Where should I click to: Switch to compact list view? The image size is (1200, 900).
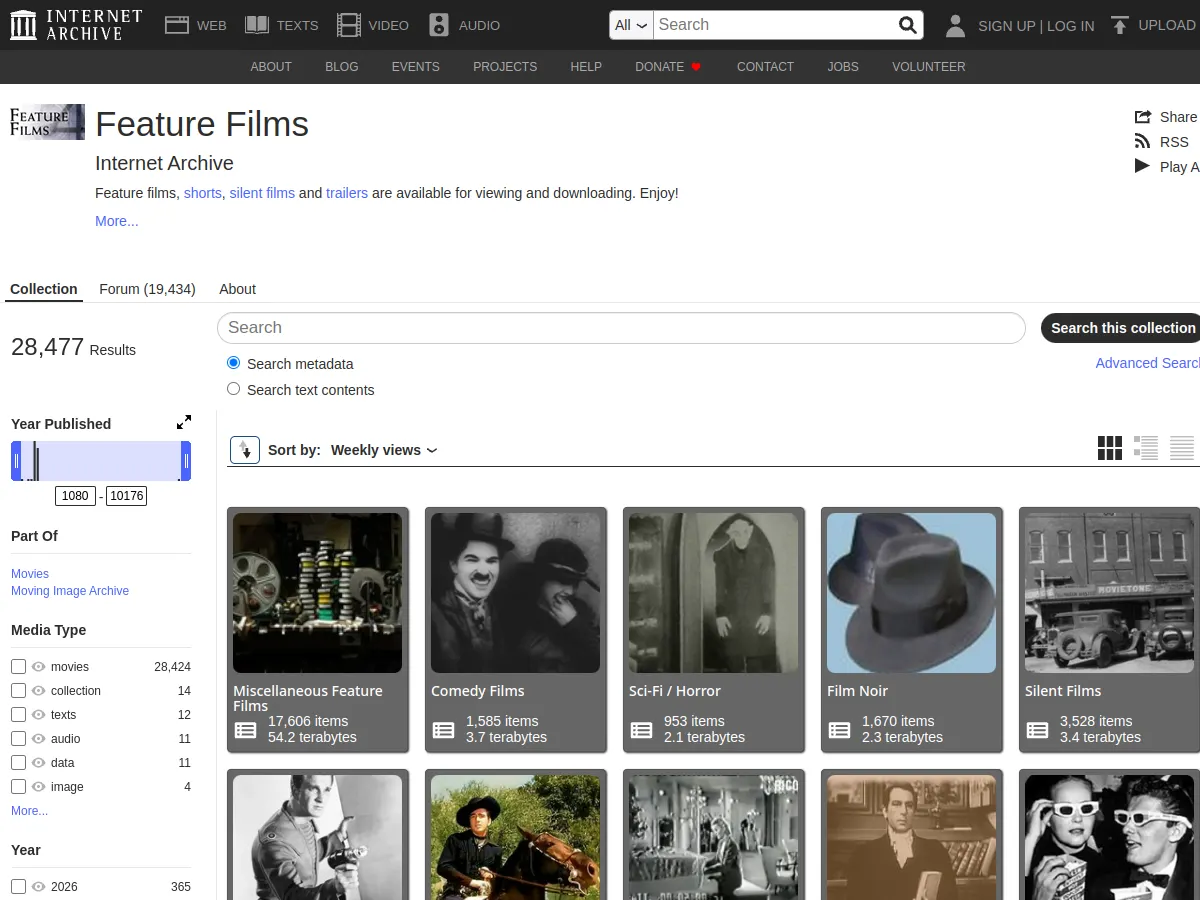coord(1182,448)
